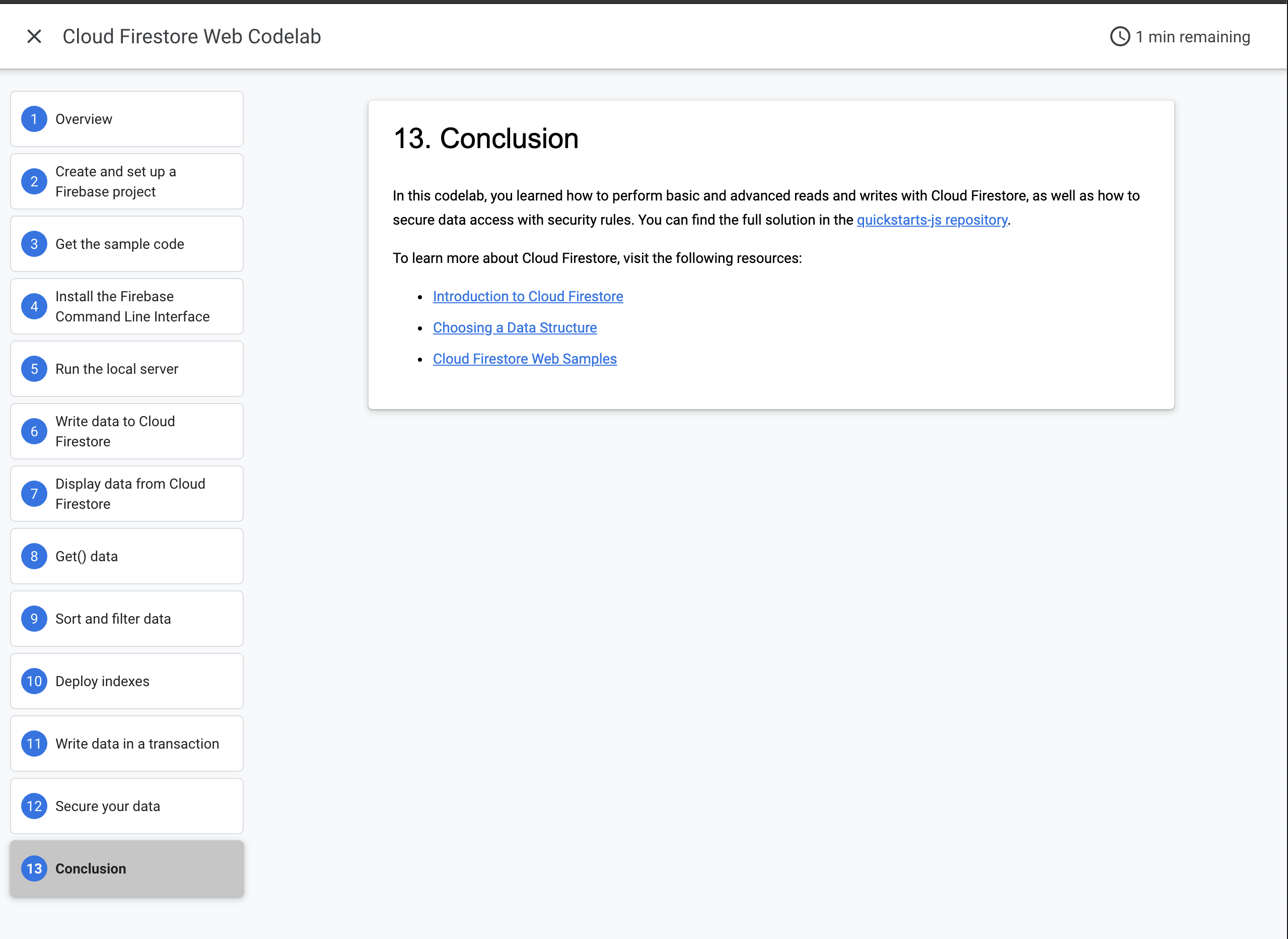Click the Cloud Firestore Web Codelab title

tap(192, 36)
